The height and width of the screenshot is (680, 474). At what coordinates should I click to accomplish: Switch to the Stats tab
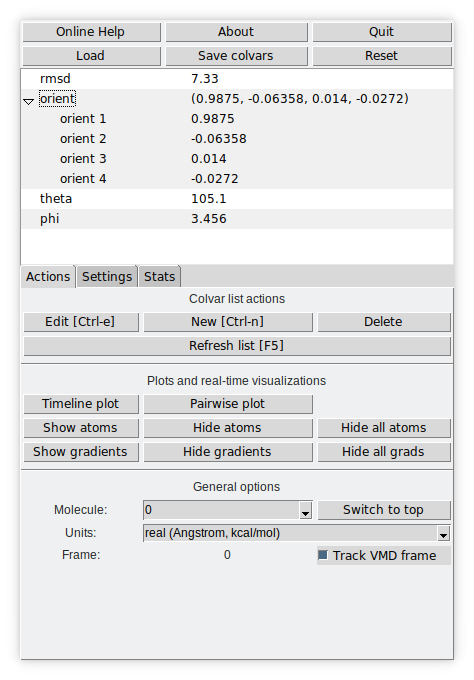click(x=159, y=276)
